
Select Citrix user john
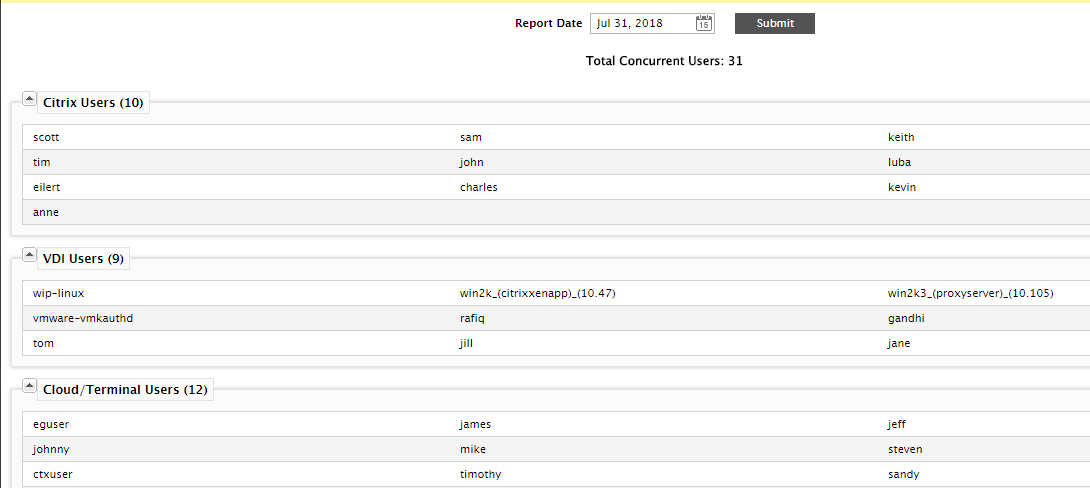tap(471, 163)
